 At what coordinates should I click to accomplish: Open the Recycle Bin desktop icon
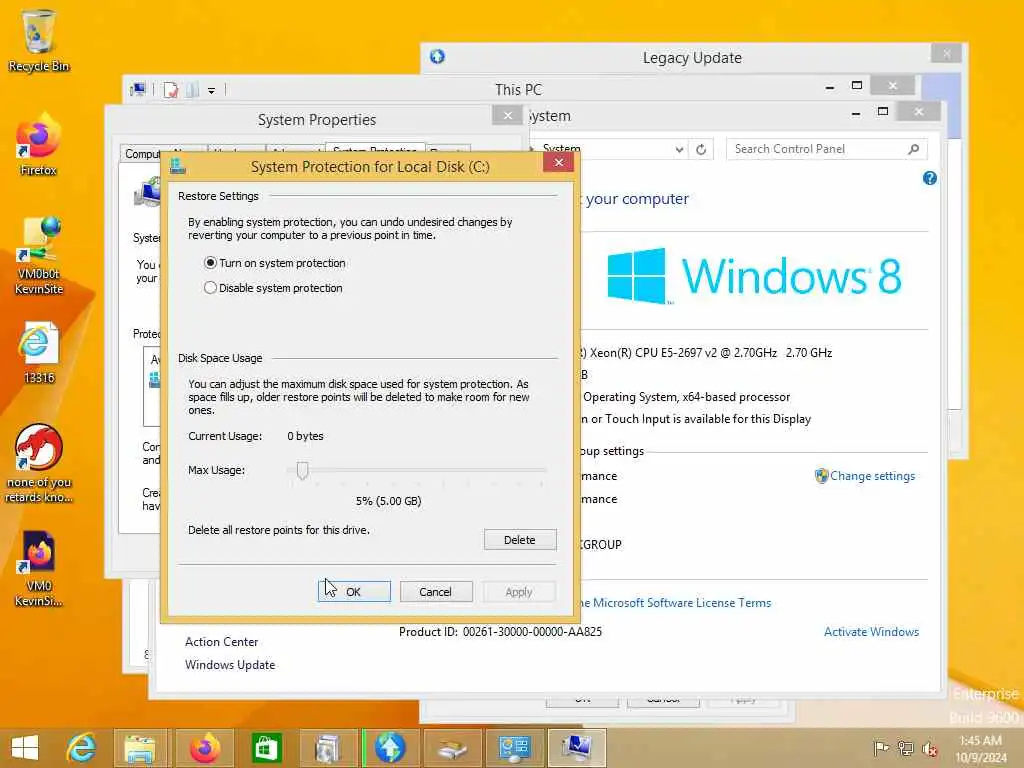coord(39,40)
